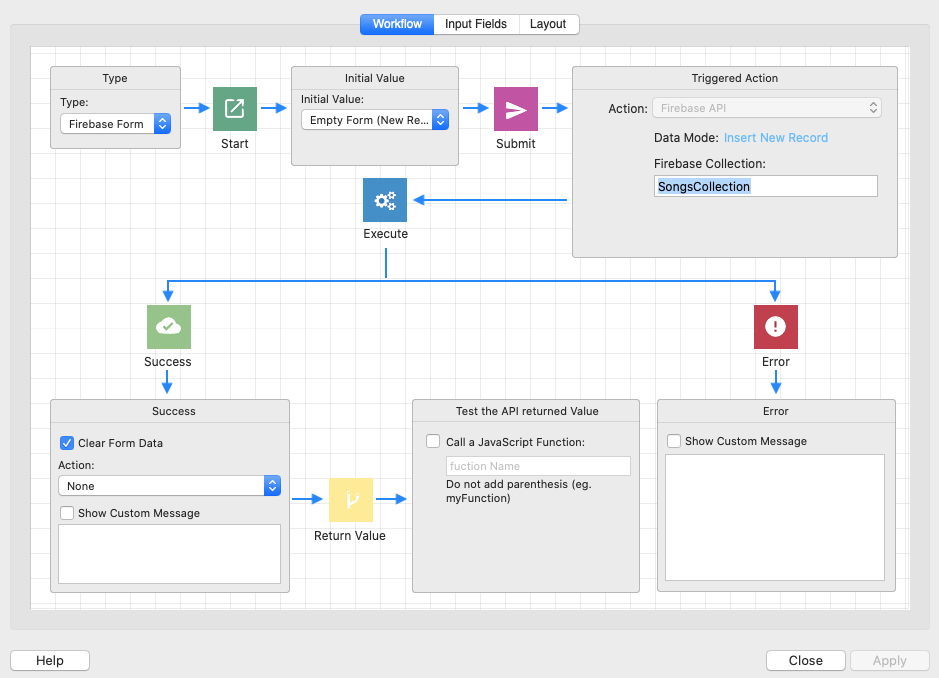
Task: Click the Firebase Collection text field
Action: coord(765,186)
